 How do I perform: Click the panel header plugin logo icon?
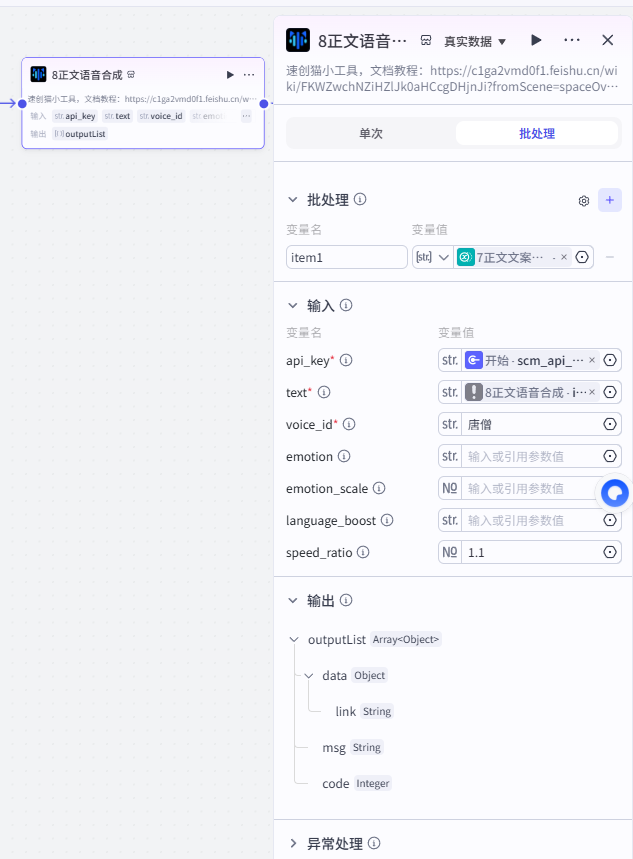[x=298, y=41]
